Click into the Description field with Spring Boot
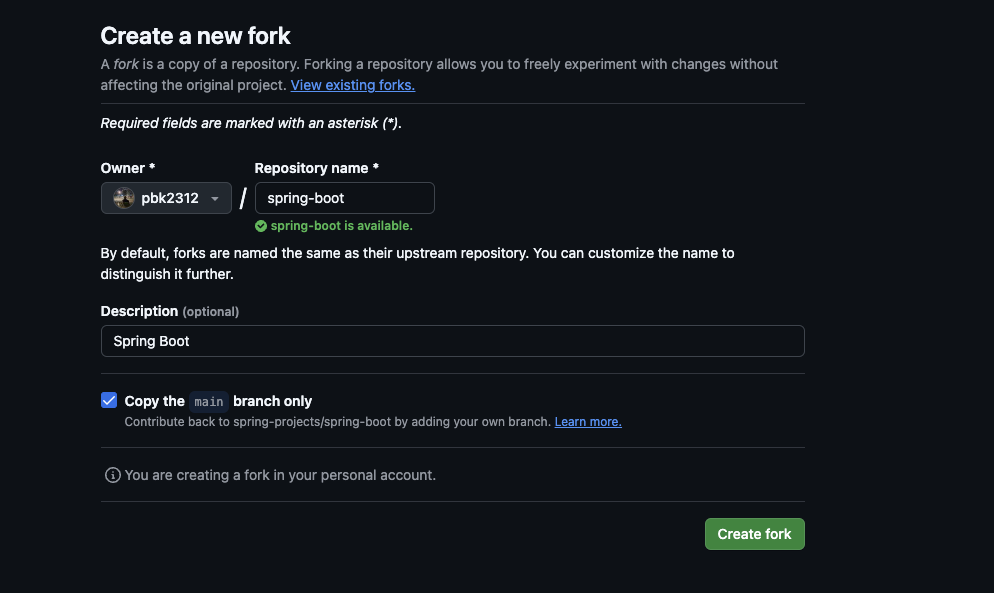Viewport: 994px width, 593px height. pos(452,341)
